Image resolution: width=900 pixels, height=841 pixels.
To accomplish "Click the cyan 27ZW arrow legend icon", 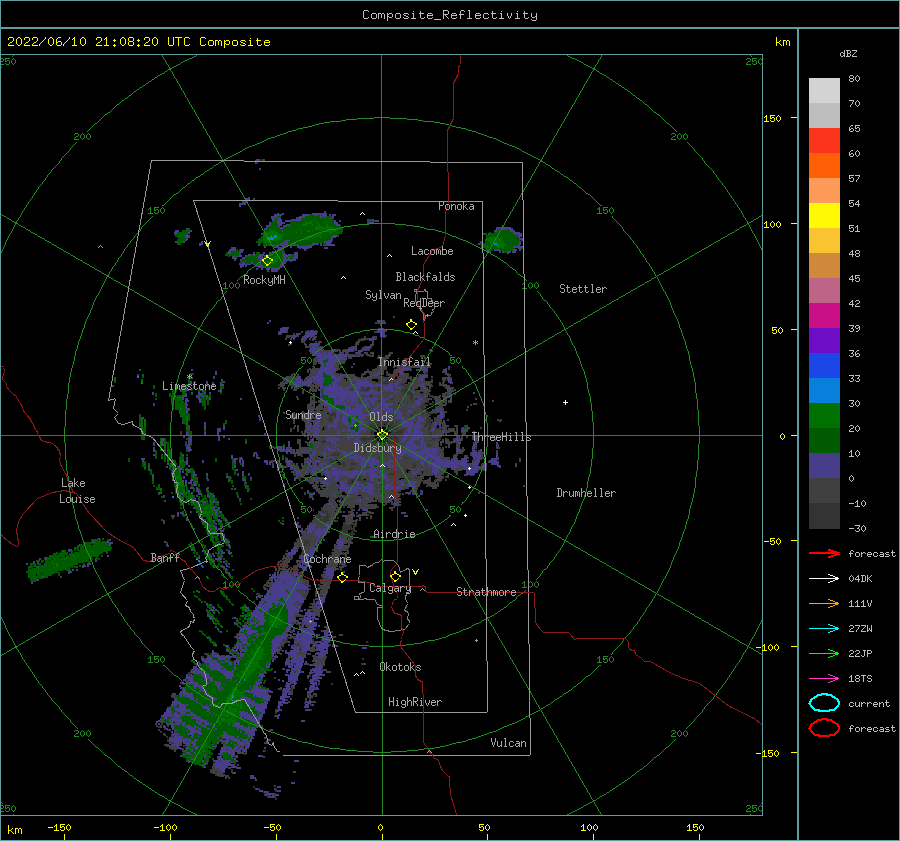I will point(824,629).
